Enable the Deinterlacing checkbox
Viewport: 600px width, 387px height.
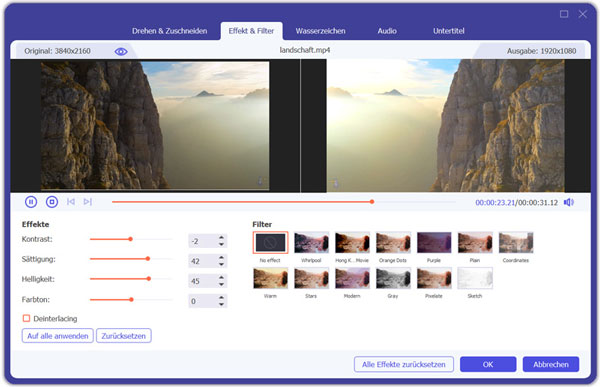pos(26,318)
